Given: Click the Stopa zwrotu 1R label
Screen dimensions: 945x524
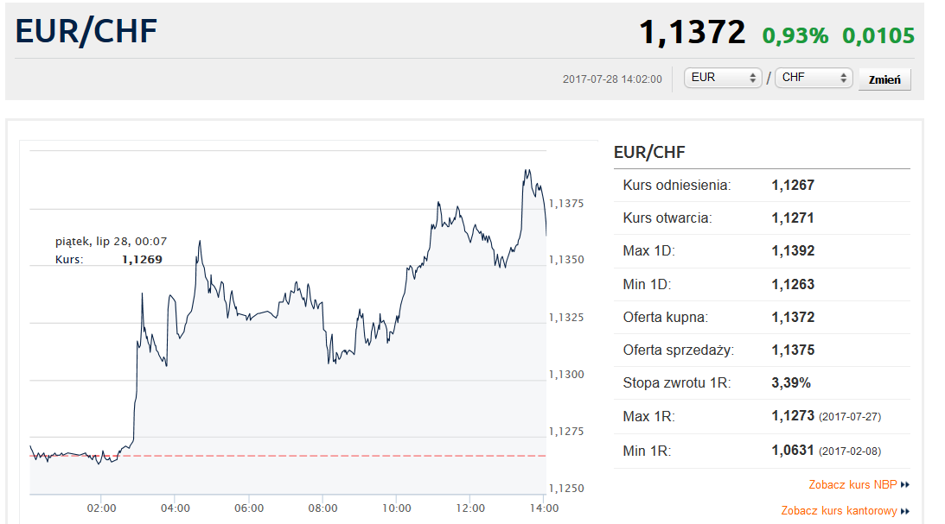Looking at the screenshot, I should click(x=677, y=383).
